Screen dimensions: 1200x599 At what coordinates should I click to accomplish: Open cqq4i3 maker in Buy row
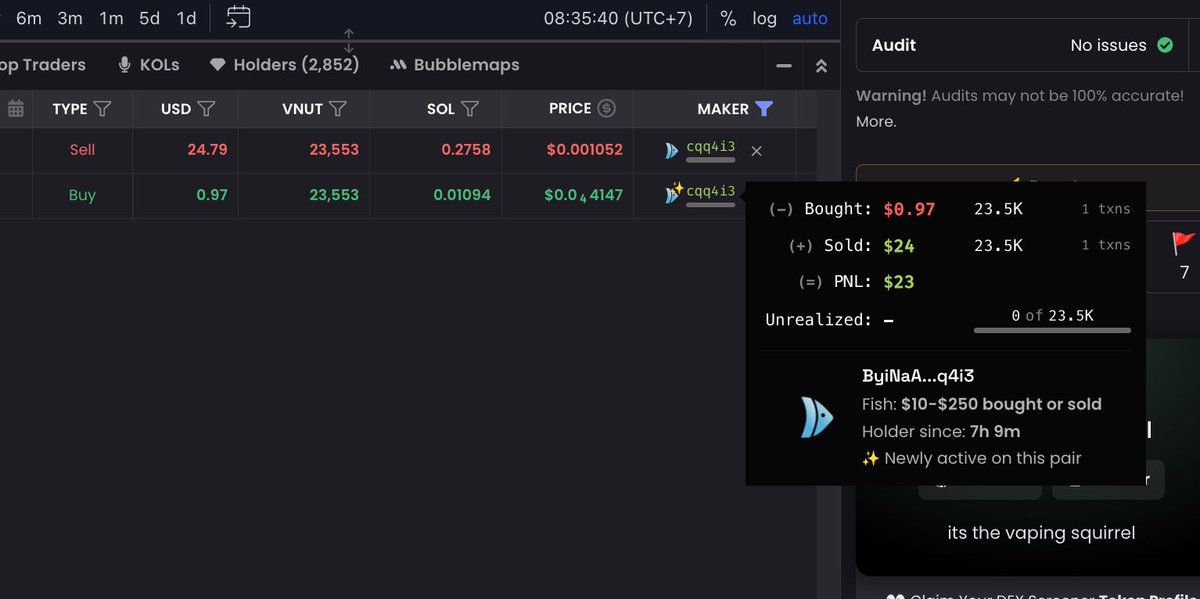pos(710,191)
